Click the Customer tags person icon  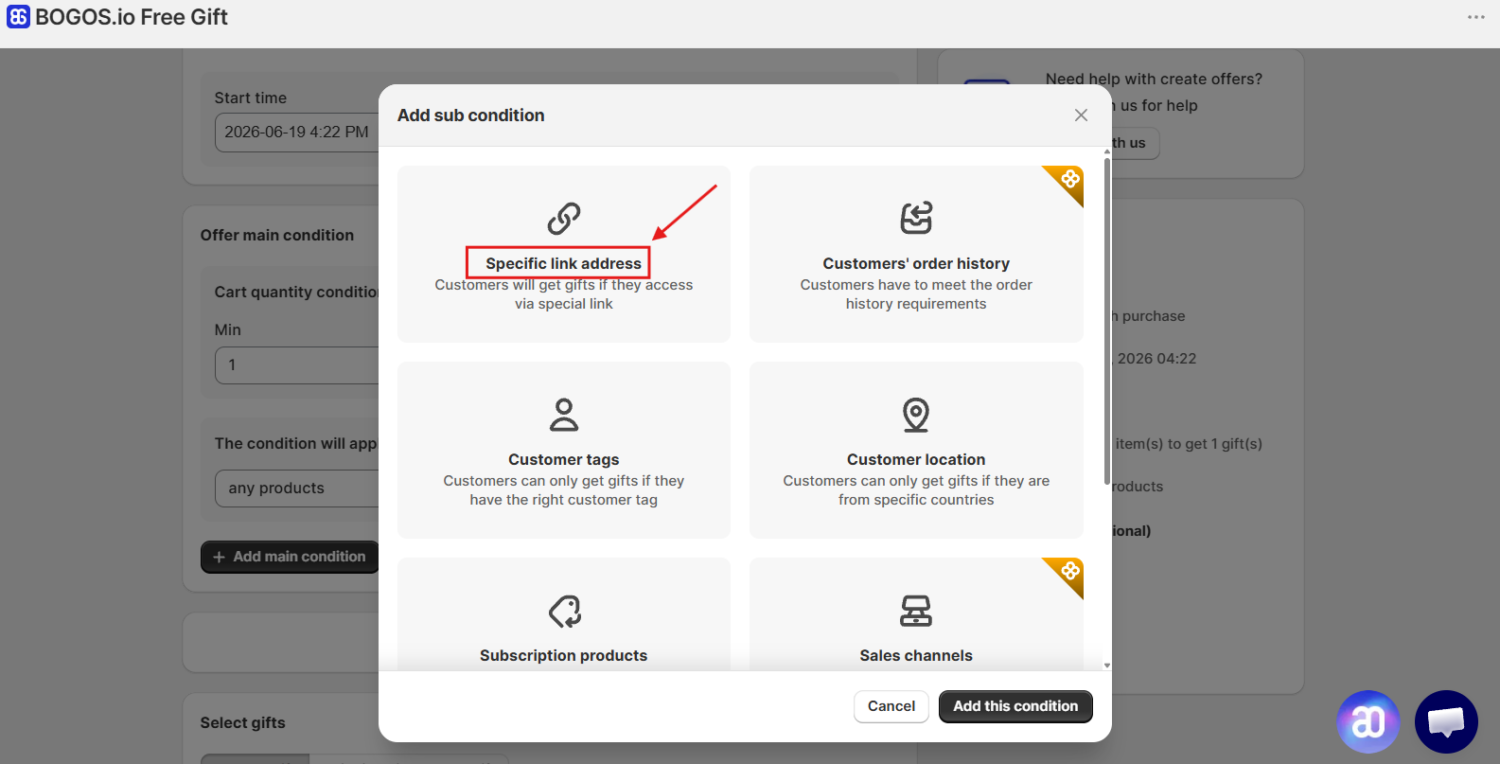[x=564, y=414]
